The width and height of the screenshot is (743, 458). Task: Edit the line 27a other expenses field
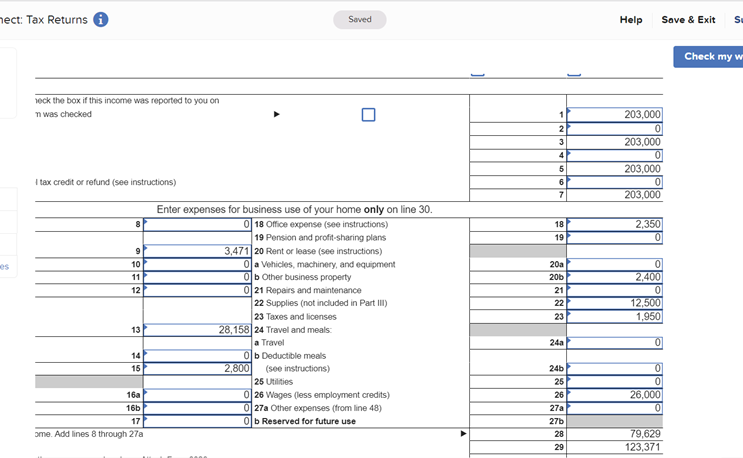pyautogui.click(x=615, y=408)
